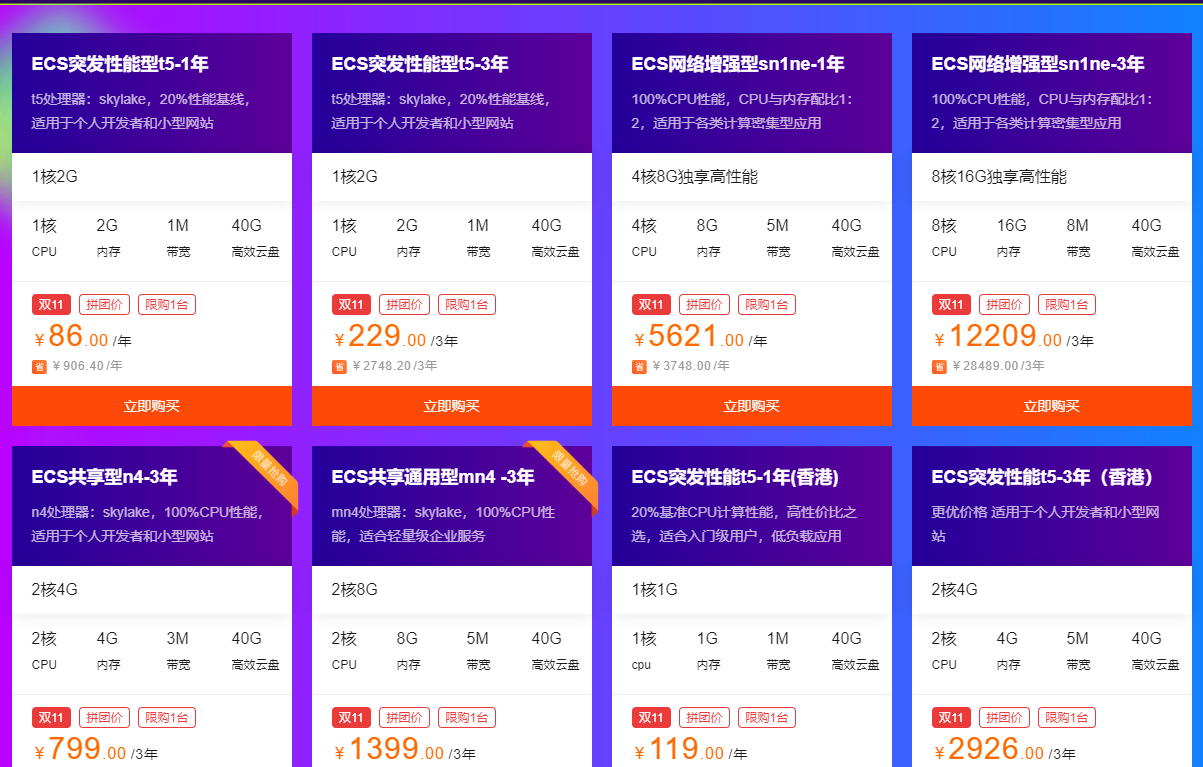Select the ECS网络增强型sn1ne-3年 heading
Viewport: 1203px width, 767px height.
pos(1038,64)
